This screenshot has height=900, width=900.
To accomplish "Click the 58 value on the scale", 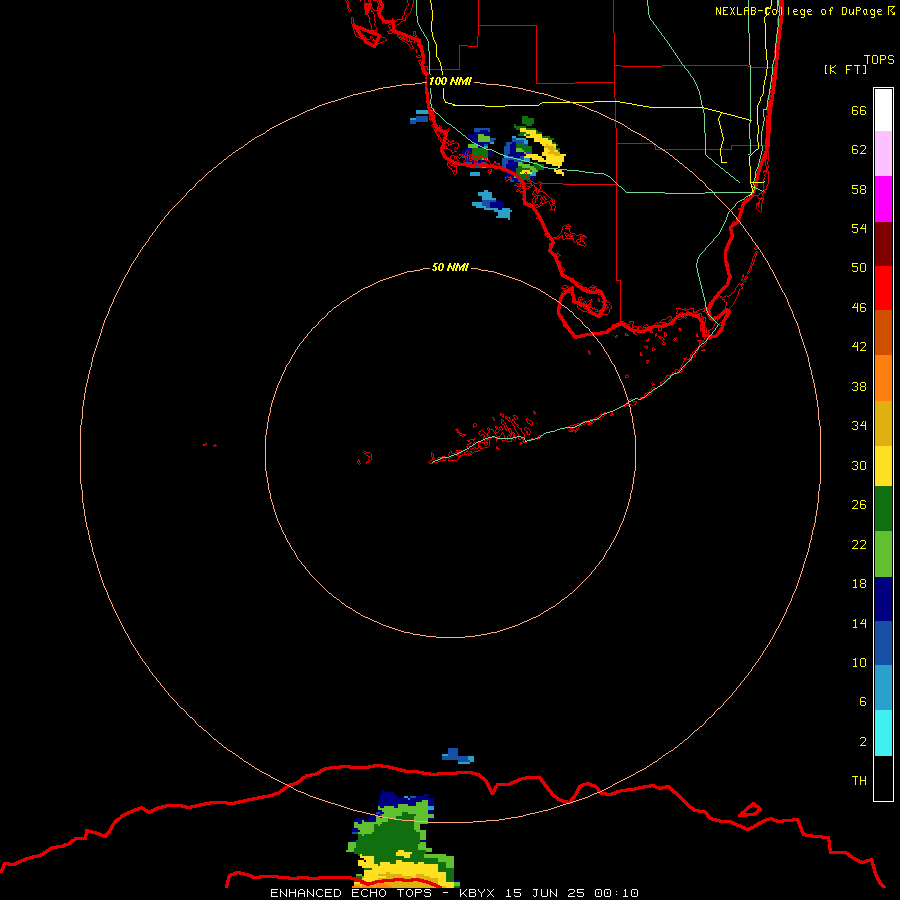I will [x=859, y=189].
